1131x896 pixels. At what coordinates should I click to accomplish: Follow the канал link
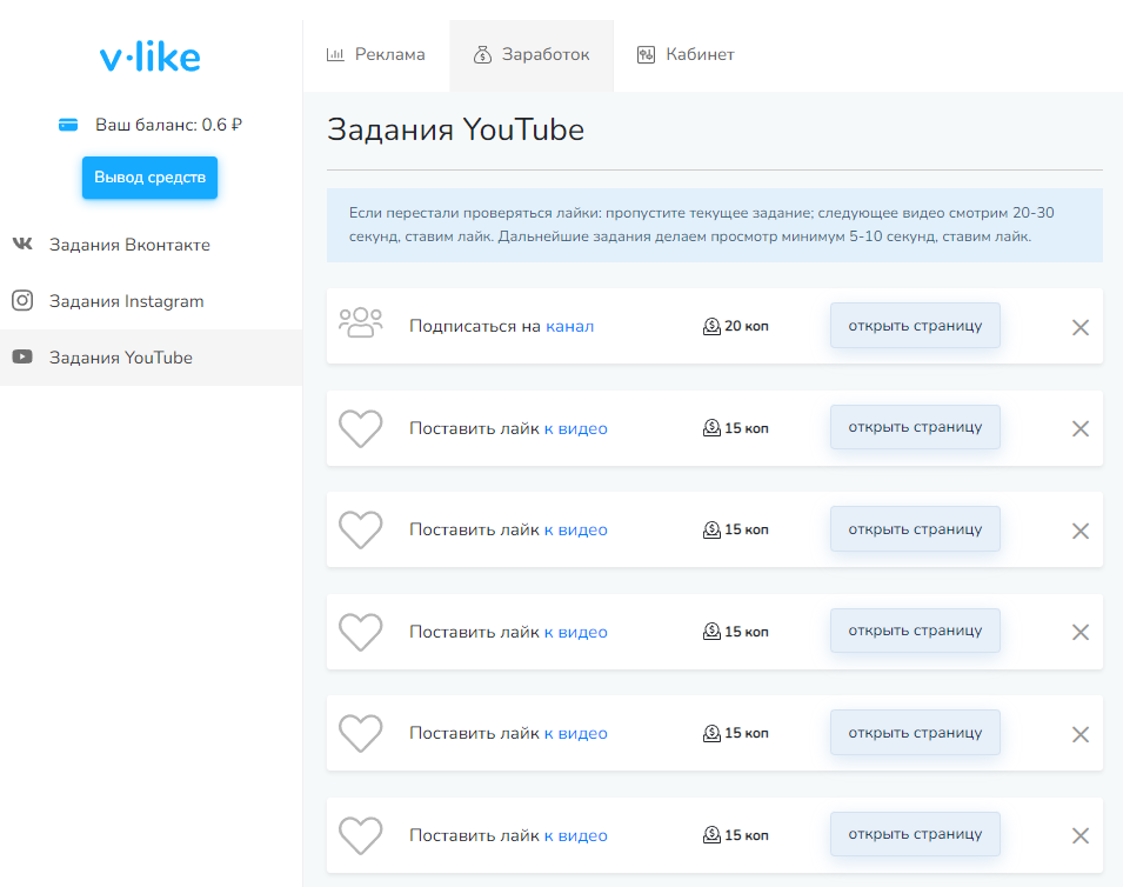(x=570, y=326)
